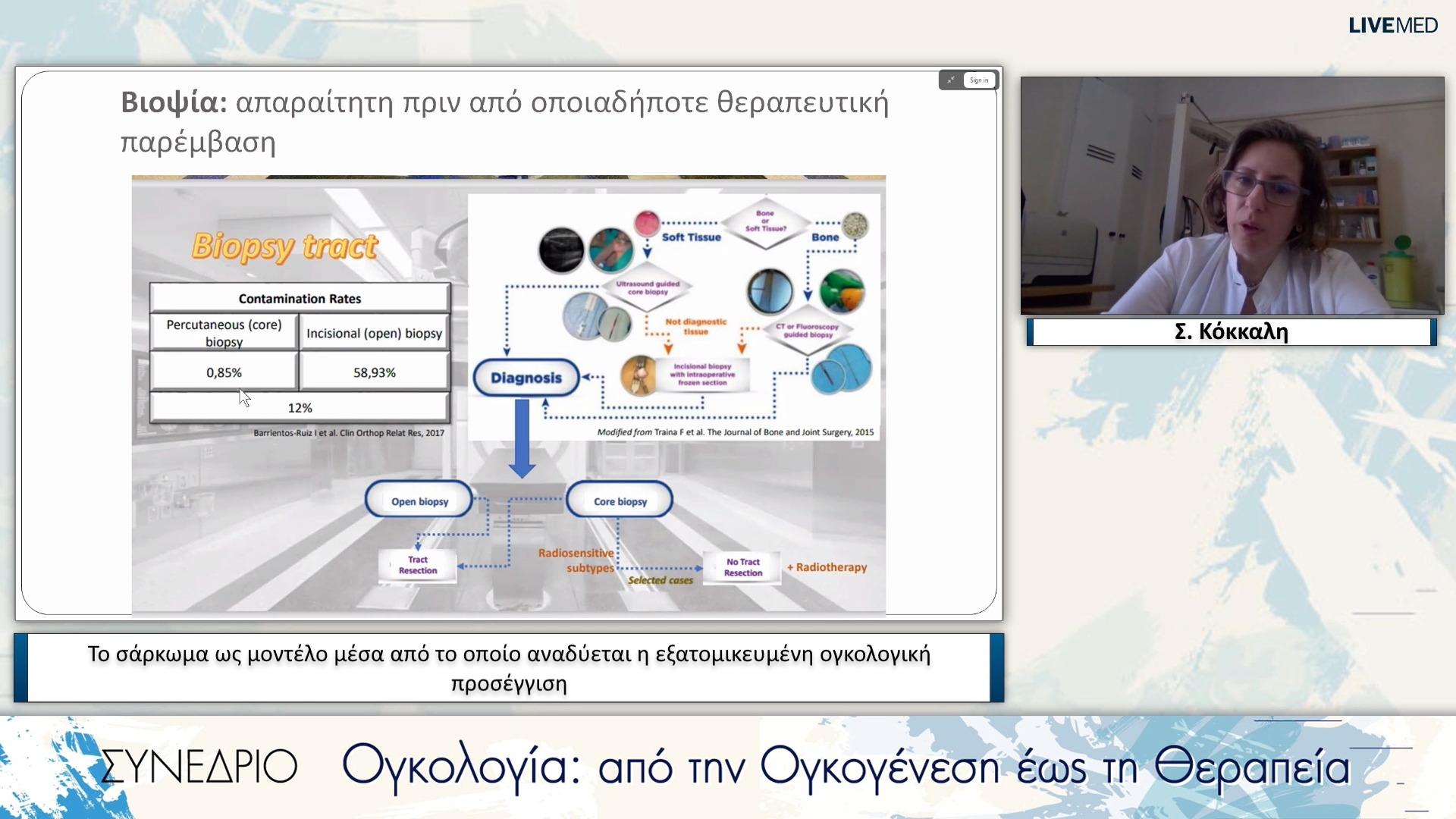The height and width of the screenshot is (819, 1456).
Task: Click the Biopsy tract heading
Action: [x=284, y=246]
